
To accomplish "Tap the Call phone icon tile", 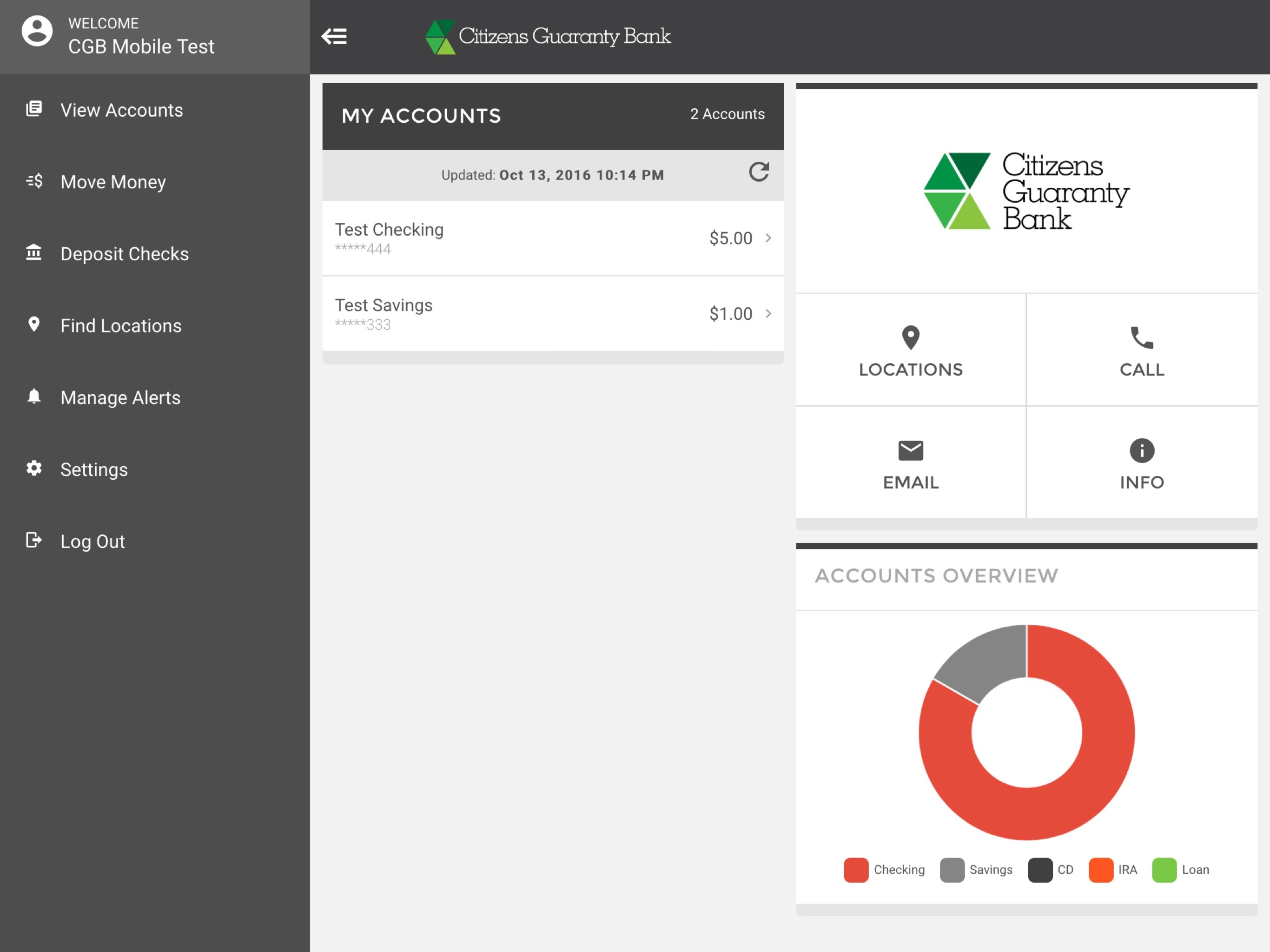I will coord(1142,350).
